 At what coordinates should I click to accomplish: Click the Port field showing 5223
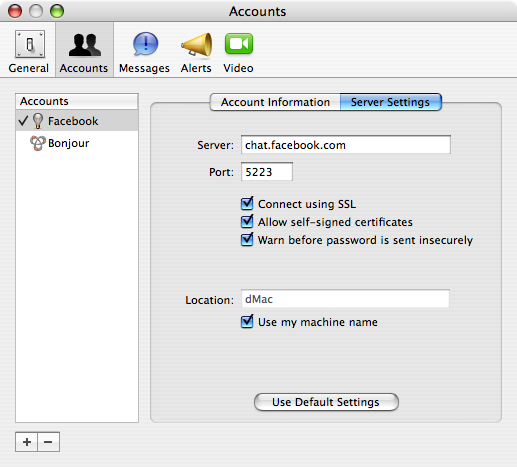(x=267, y=172)
